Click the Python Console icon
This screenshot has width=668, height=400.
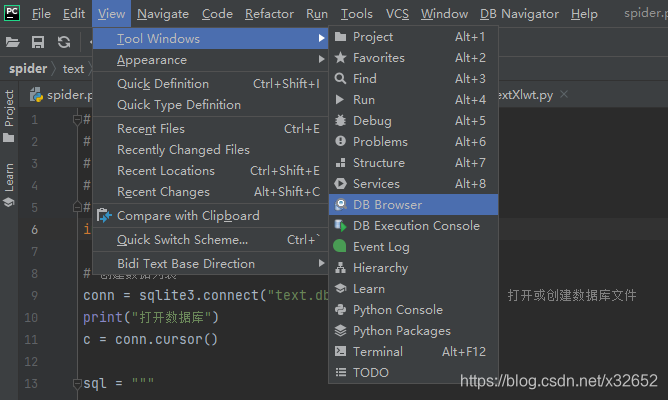click(340, 309)
